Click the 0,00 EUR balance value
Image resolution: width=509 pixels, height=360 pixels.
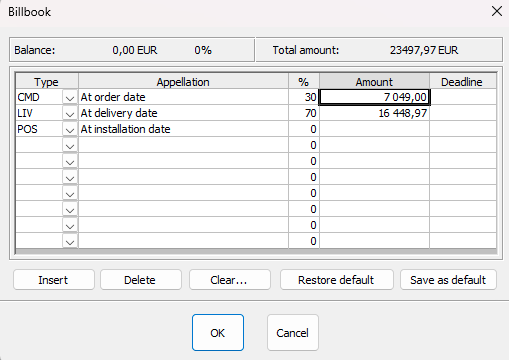click(135, 50)
